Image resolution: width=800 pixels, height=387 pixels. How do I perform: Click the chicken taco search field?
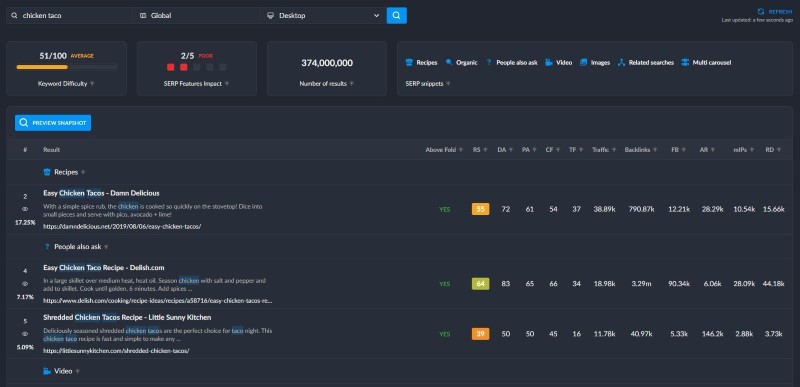[69, 15]
